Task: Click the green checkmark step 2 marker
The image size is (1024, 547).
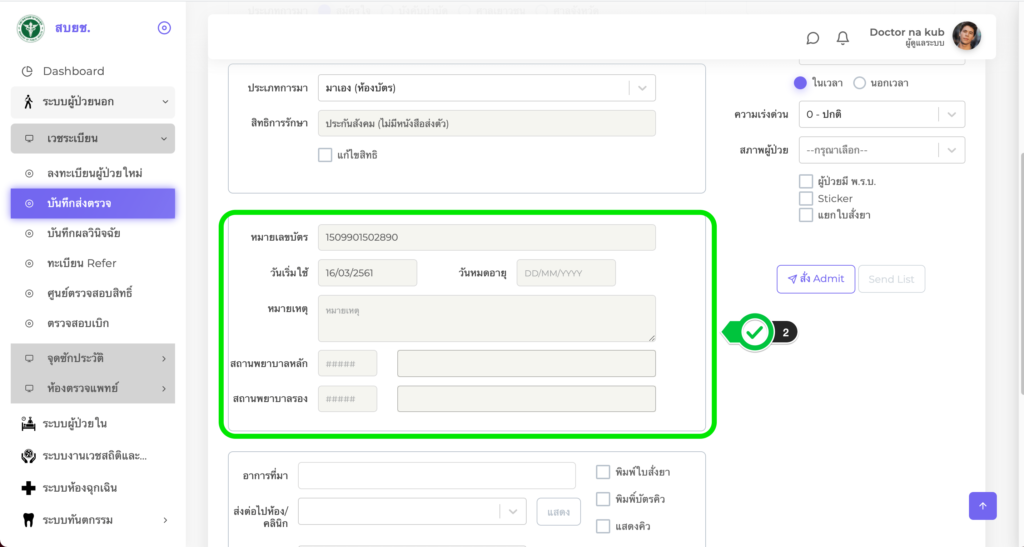Action: [756, 332]
